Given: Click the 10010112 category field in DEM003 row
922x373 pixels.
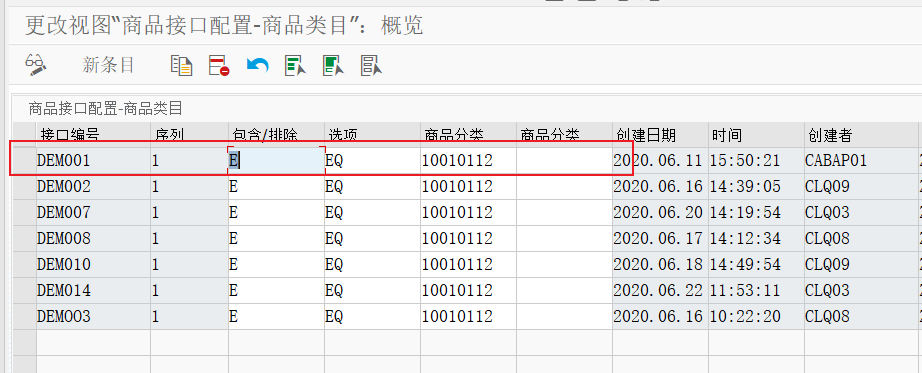Looking at the screenshot, I should point(469,316).
